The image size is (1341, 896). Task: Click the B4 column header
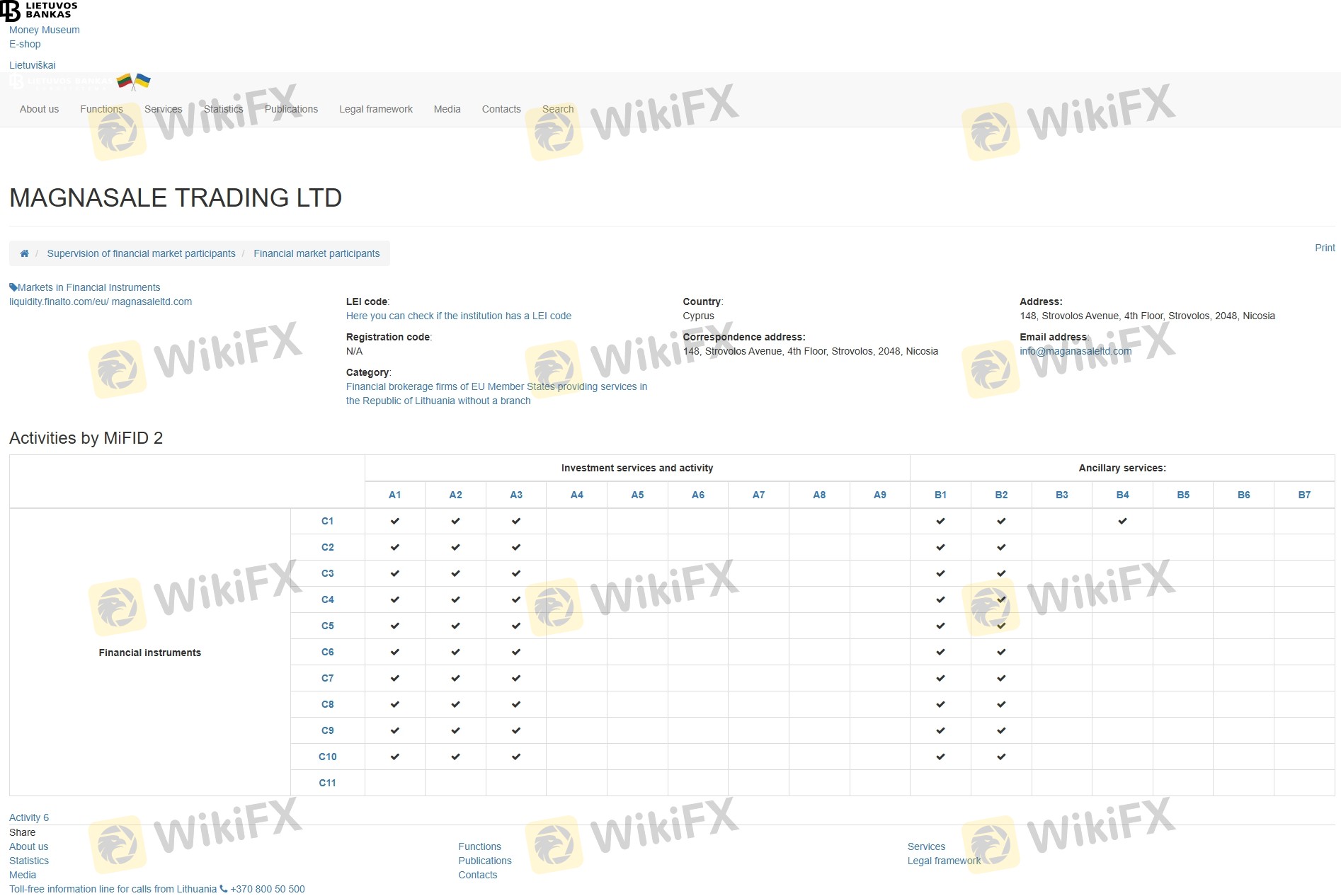1123,495
